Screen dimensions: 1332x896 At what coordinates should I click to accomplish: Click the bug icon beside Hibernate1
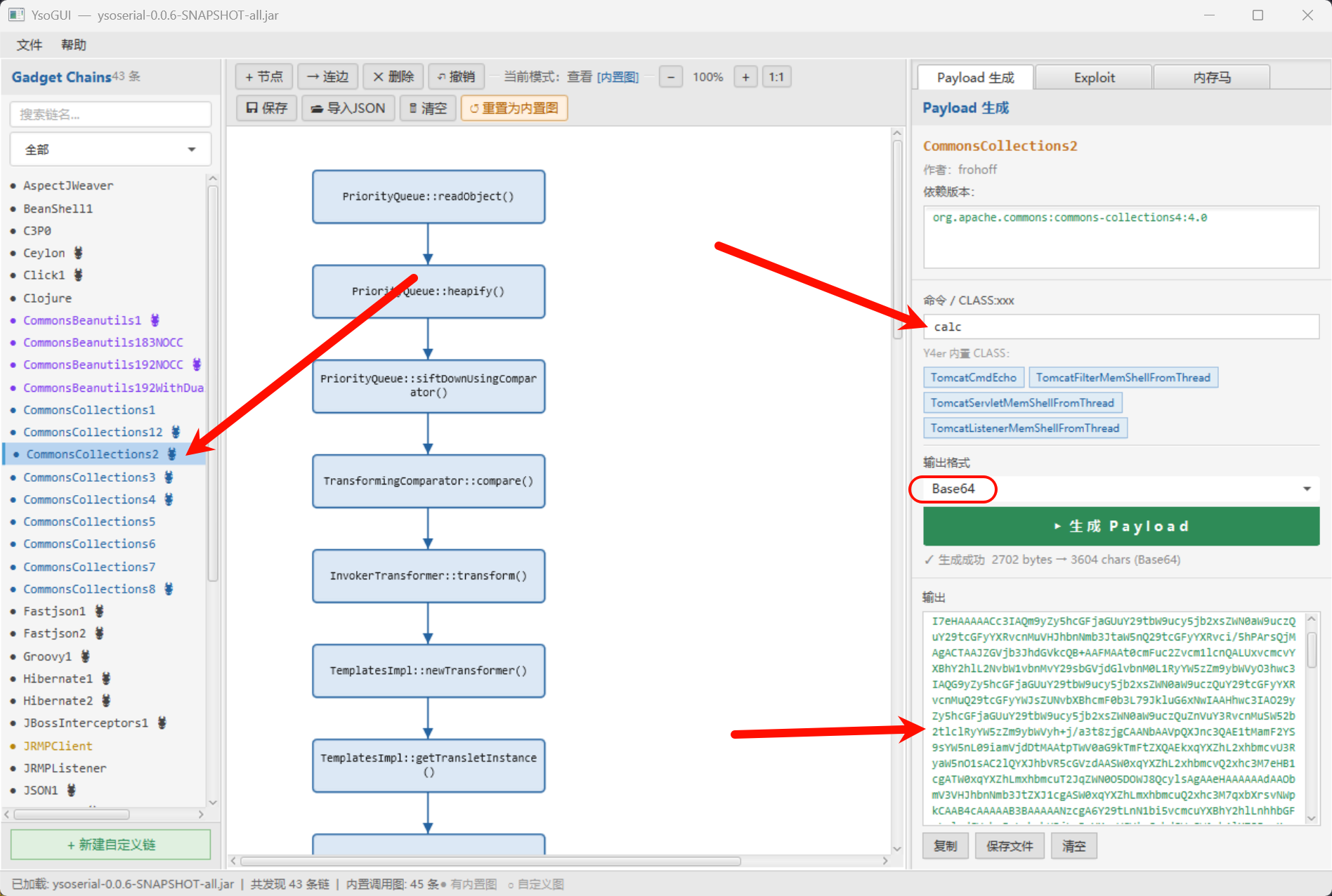point(106,678)
